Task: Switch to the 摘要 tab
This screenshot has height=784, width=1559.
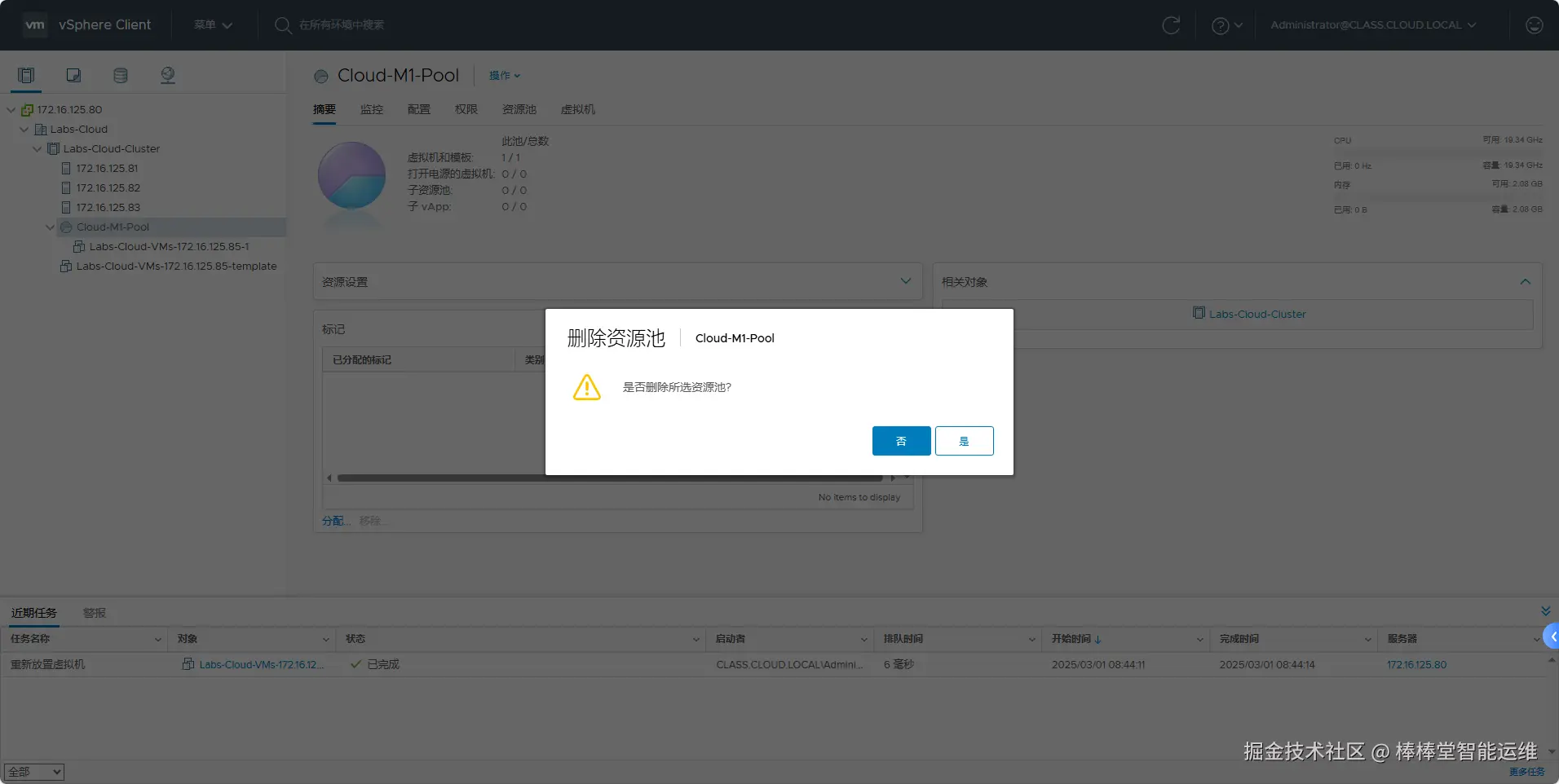Action: point(325,109)
